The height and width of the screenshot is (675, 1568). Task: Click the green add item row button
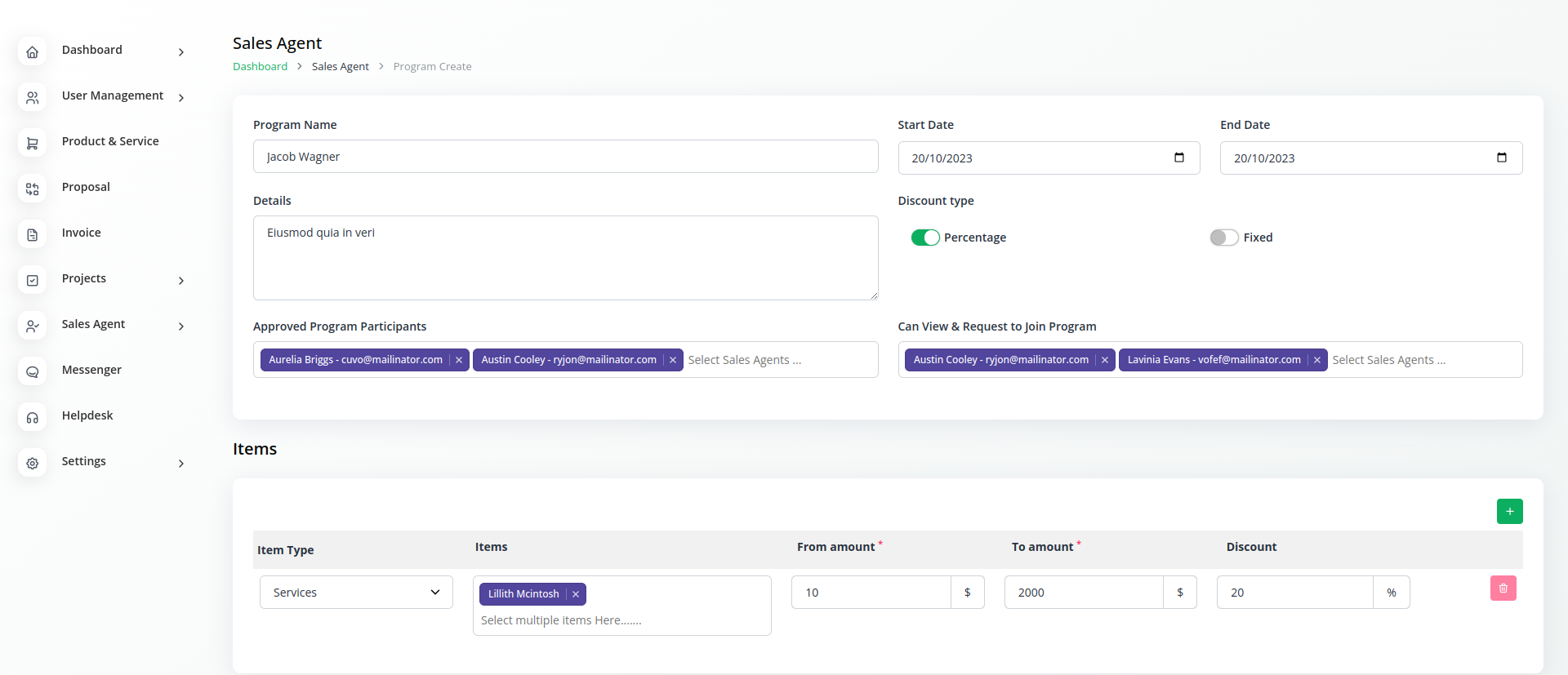click(1509, 511)
